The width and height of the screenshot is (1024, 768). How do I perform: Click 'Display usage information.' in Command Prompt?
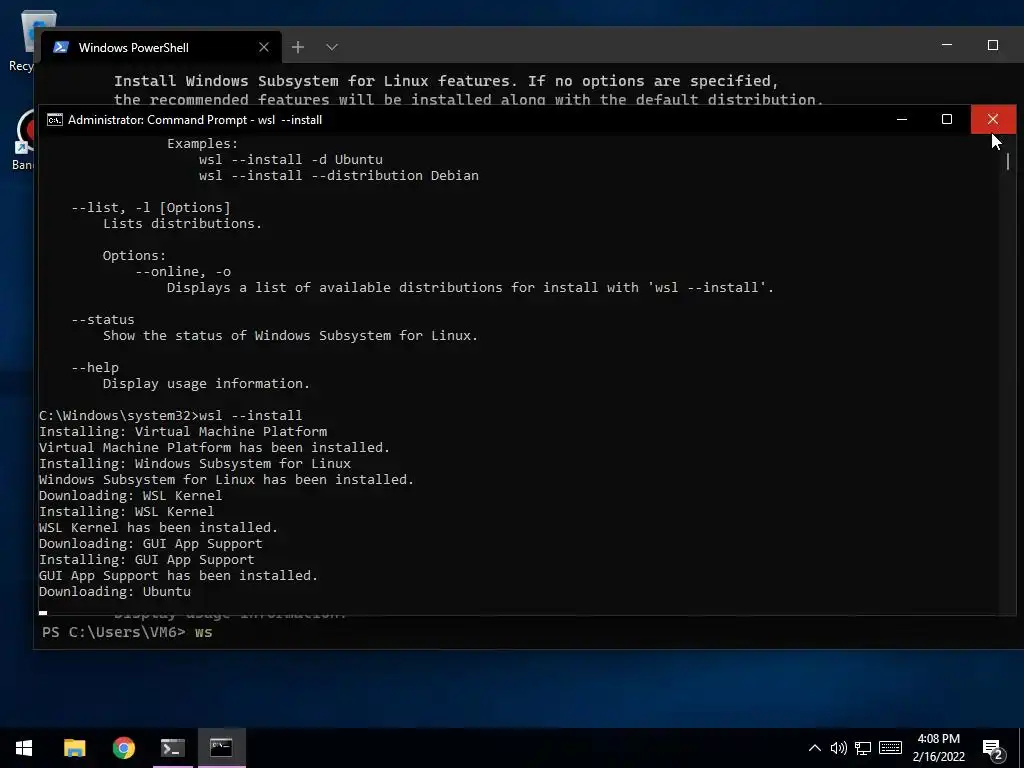pos(206,383)
